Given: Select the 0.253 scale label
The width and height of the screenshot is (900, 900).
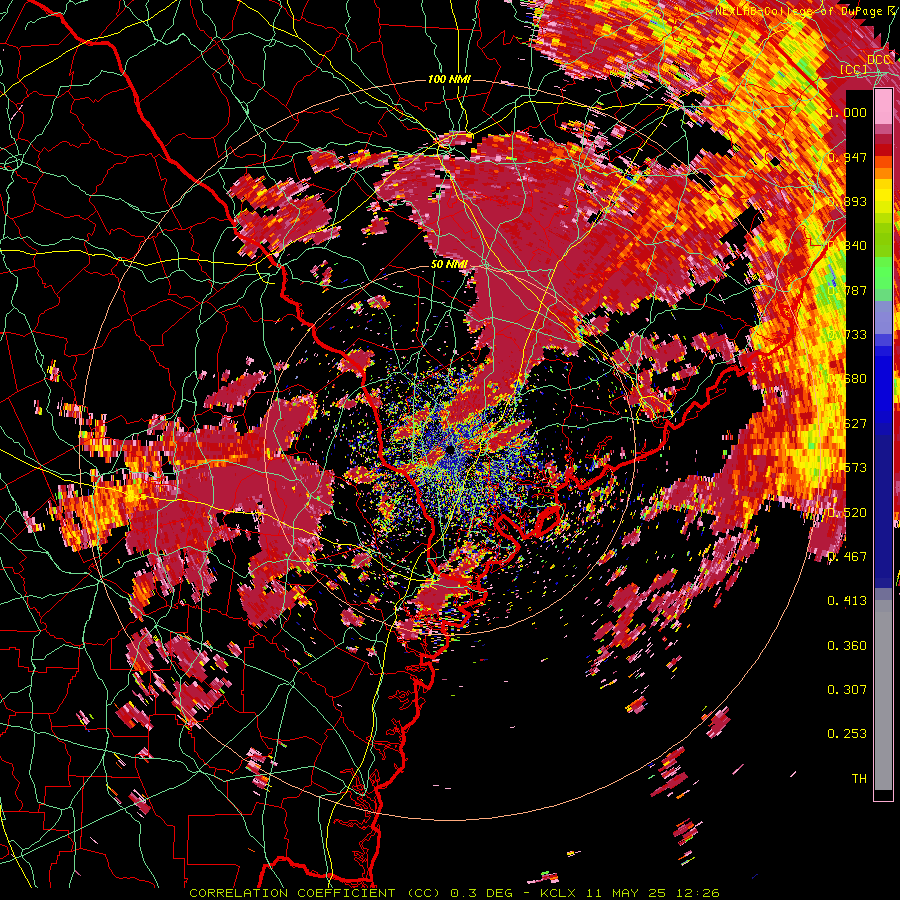Looking at the screenshot, I should [847, 734].
